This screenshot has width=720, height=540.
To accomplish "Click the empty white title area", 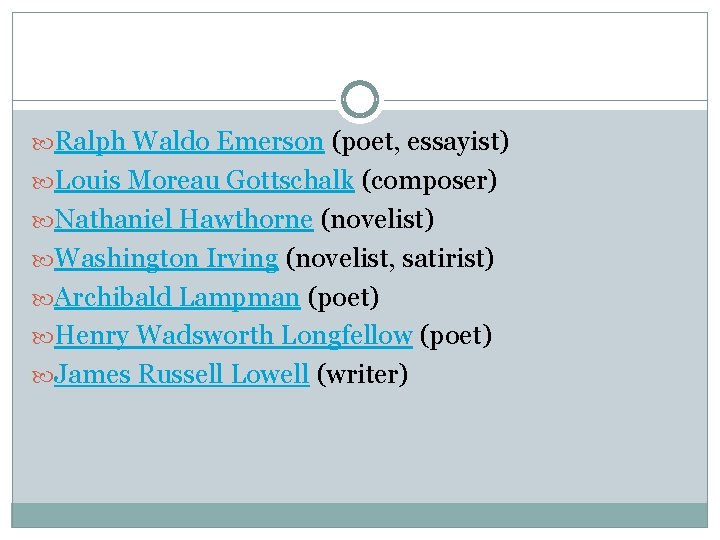I will tap(360, 50).
